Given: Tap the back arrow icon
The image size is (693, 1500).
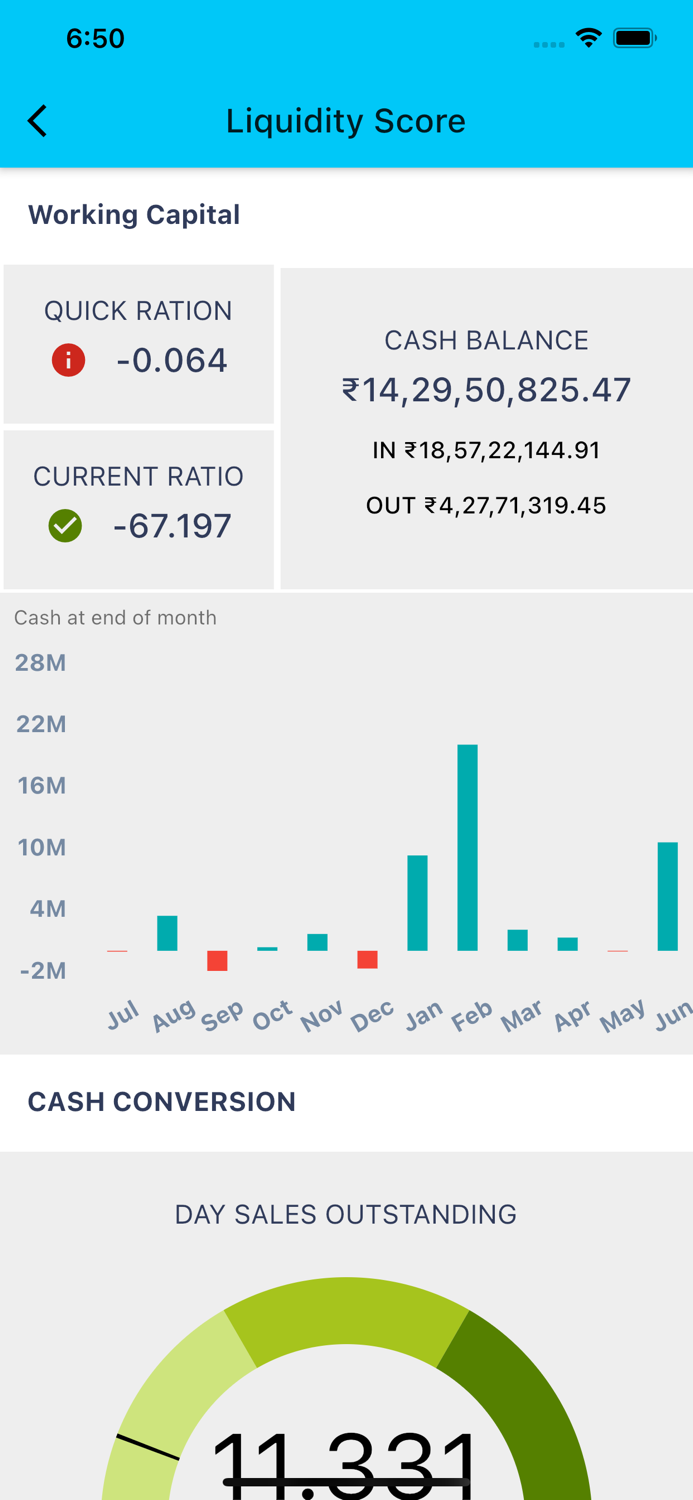Looking at the screenshot, I should tap(36, 120).
